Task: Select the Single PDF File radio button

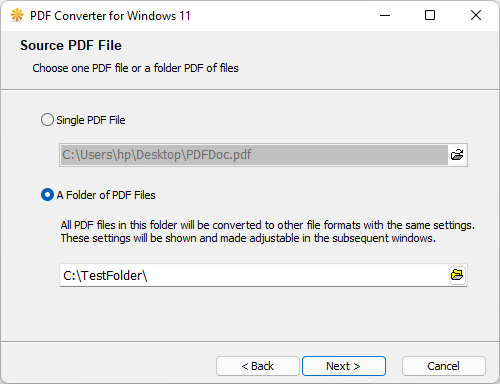Action: [47, 120]
